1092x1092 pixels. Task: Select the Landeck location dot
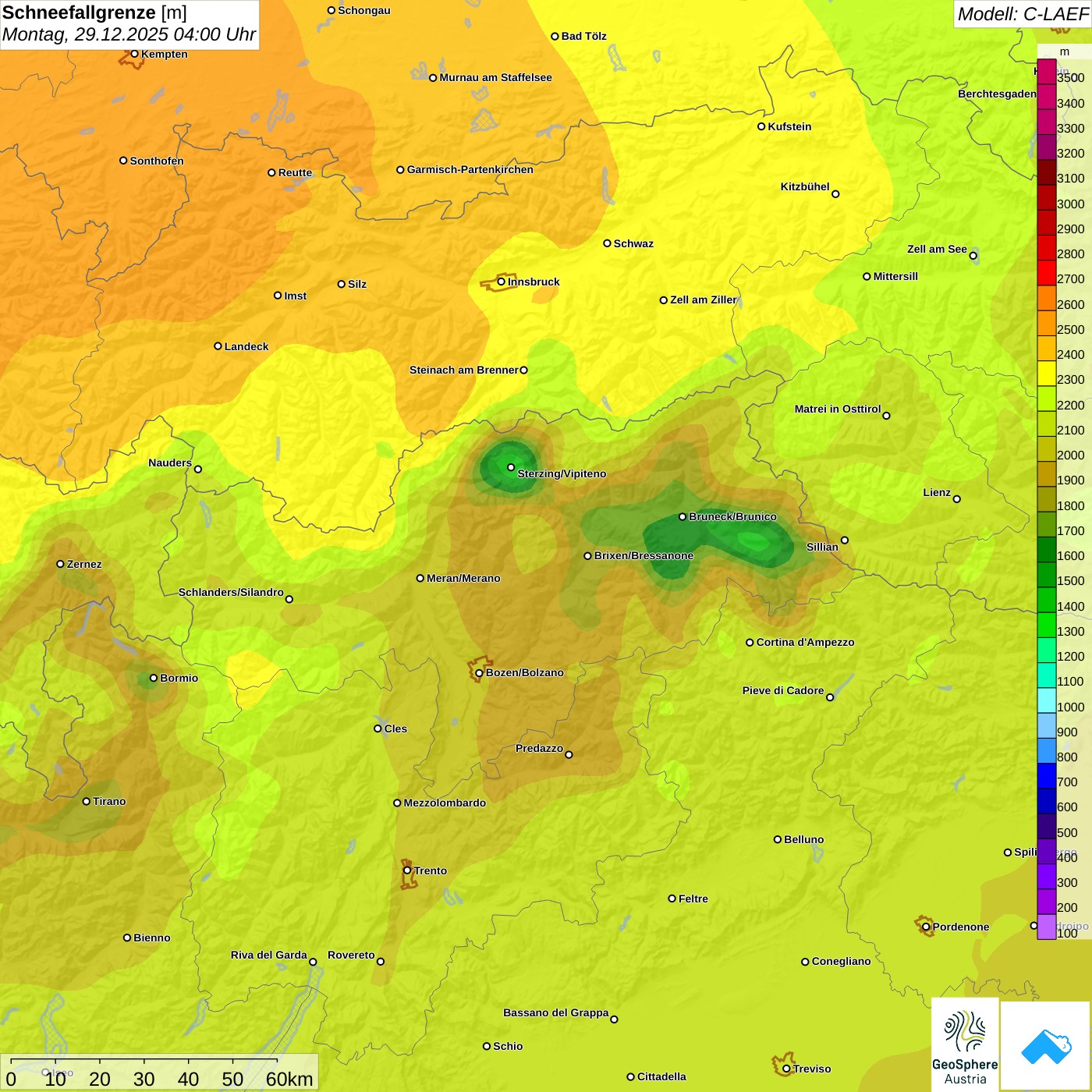pos(218,346)
